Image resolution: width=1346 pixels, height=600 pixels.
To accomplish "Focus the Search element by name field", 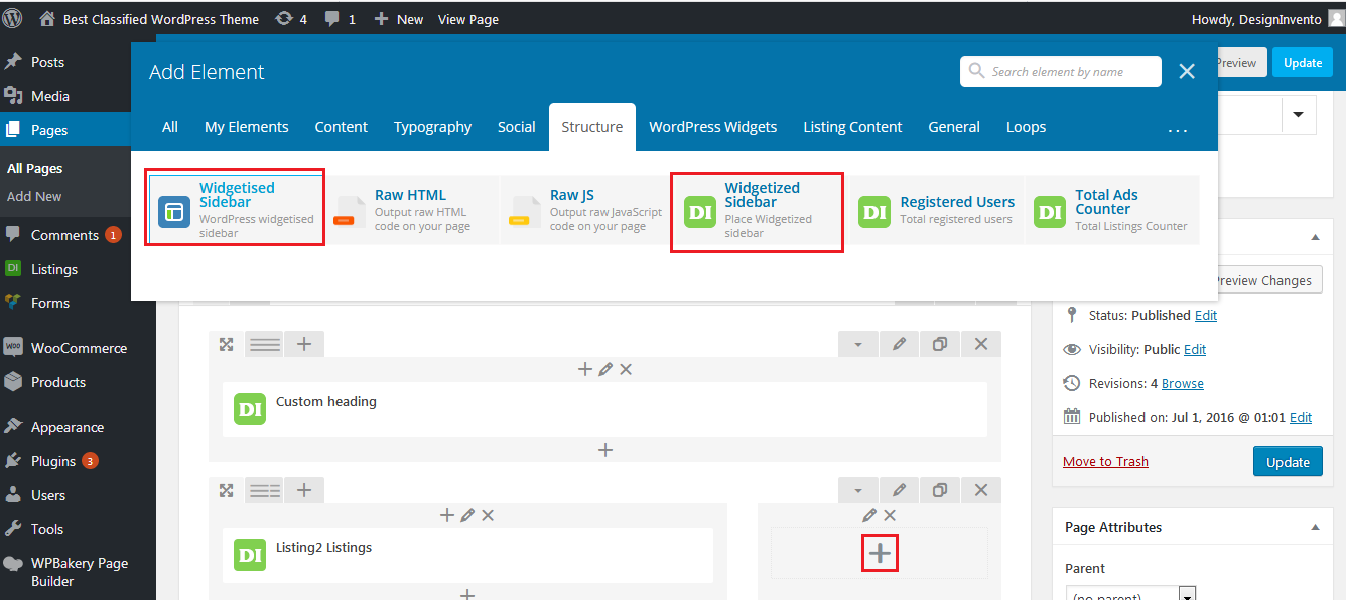I will pos(1061,72).
